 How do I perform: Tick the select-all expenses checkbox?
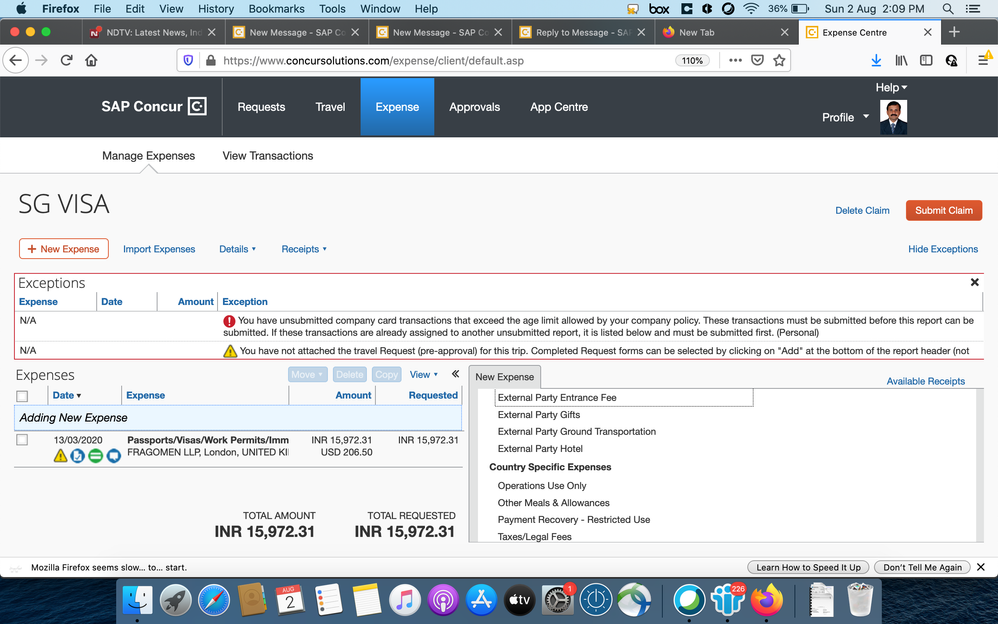22,396
